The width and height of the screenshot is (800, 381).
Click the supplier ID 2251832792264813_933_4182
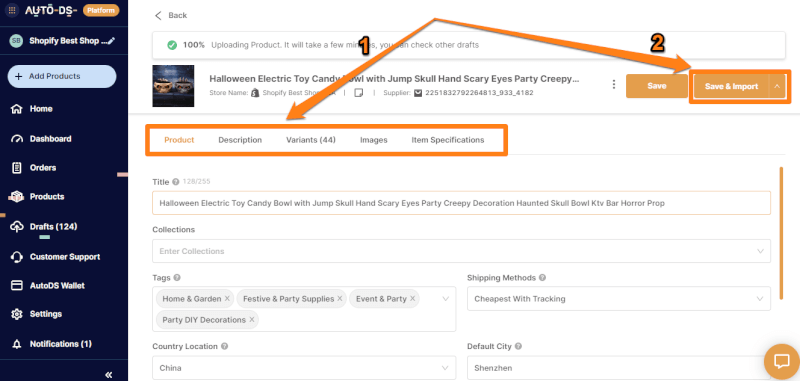[479, 93]
